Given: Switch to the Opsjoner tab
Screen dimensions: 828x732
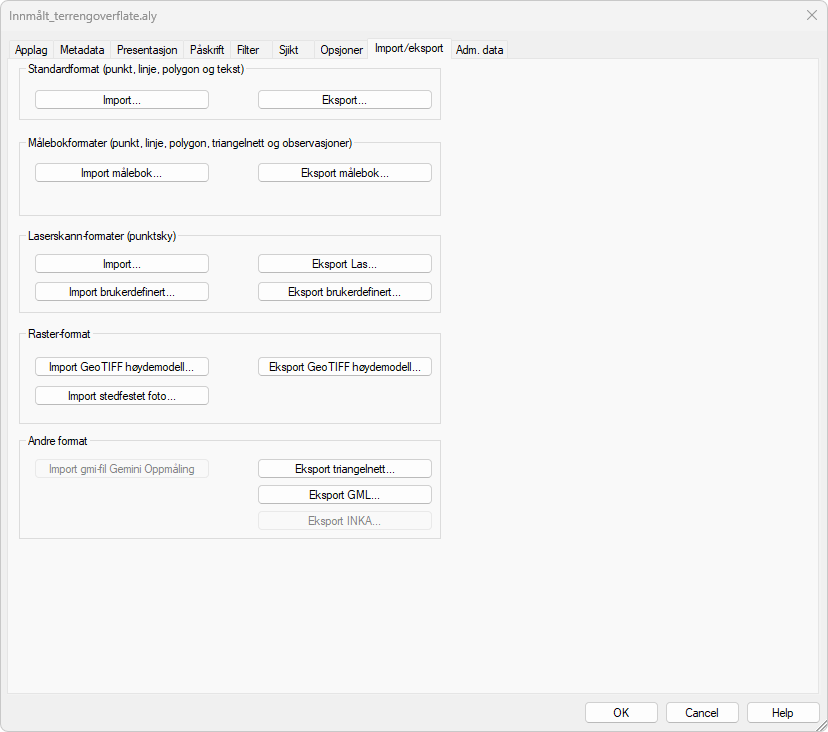Looking at the screenshot, I should [x=341, y=50].
